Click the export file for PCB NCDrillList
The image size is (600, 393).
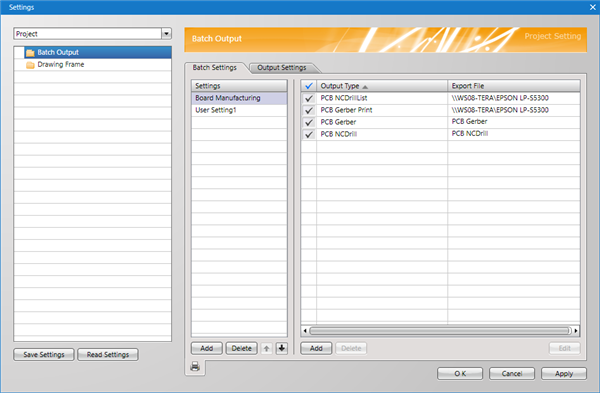[x=514, y=98]
